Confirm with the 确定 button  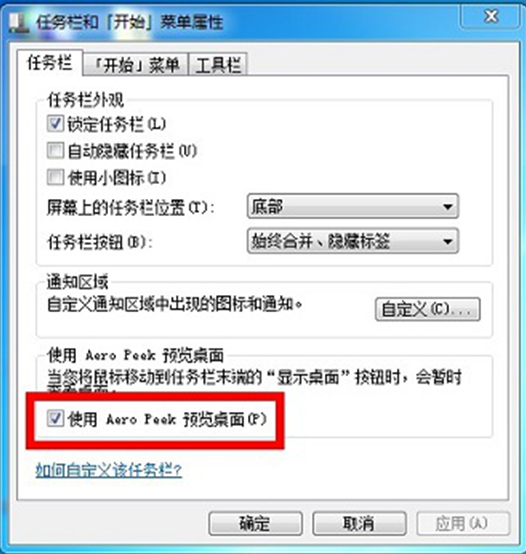pyautogui.click(x=255, y=523)
